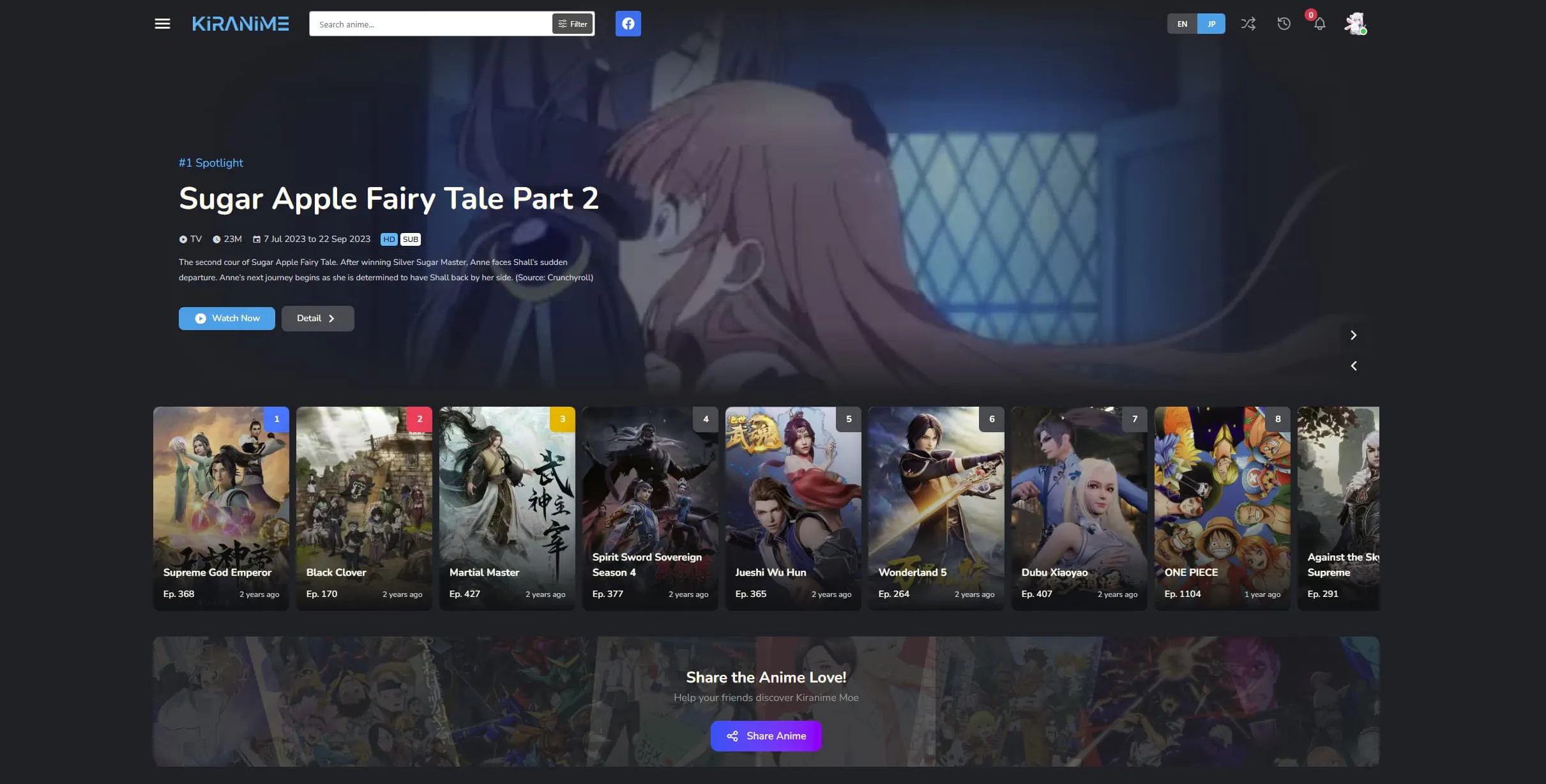Open ONE PIECE card
This screenshot has height=784, width=1546.
[x=1222, y=508]
